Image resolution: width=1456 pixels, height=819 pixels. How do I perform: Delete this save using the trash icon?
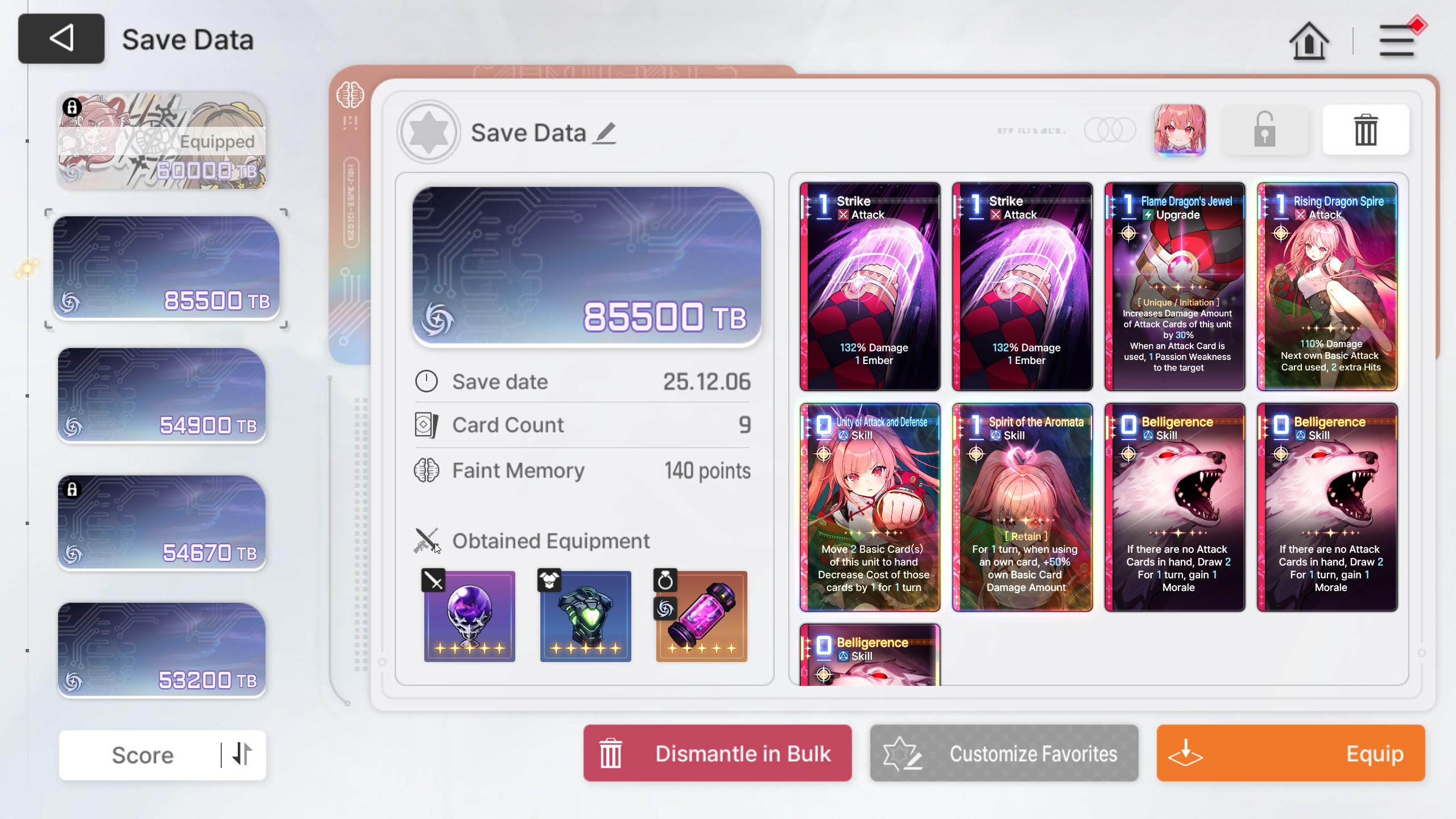(1366, 130)
